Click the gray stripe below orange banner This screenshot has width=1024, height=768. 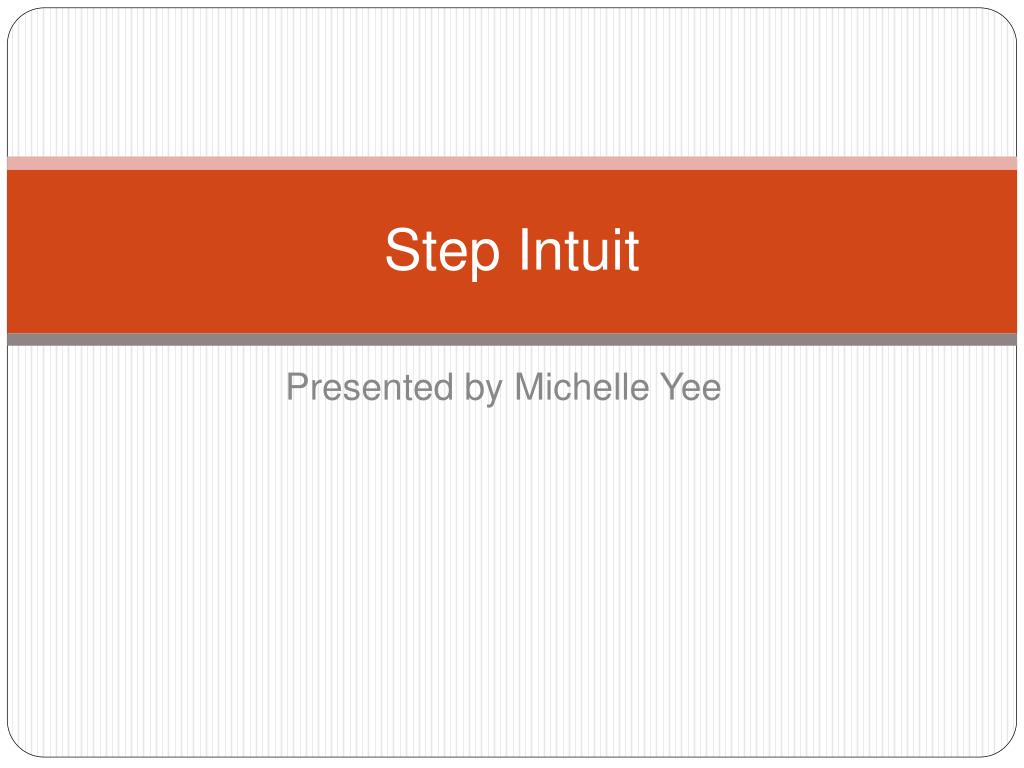[512, 340]
